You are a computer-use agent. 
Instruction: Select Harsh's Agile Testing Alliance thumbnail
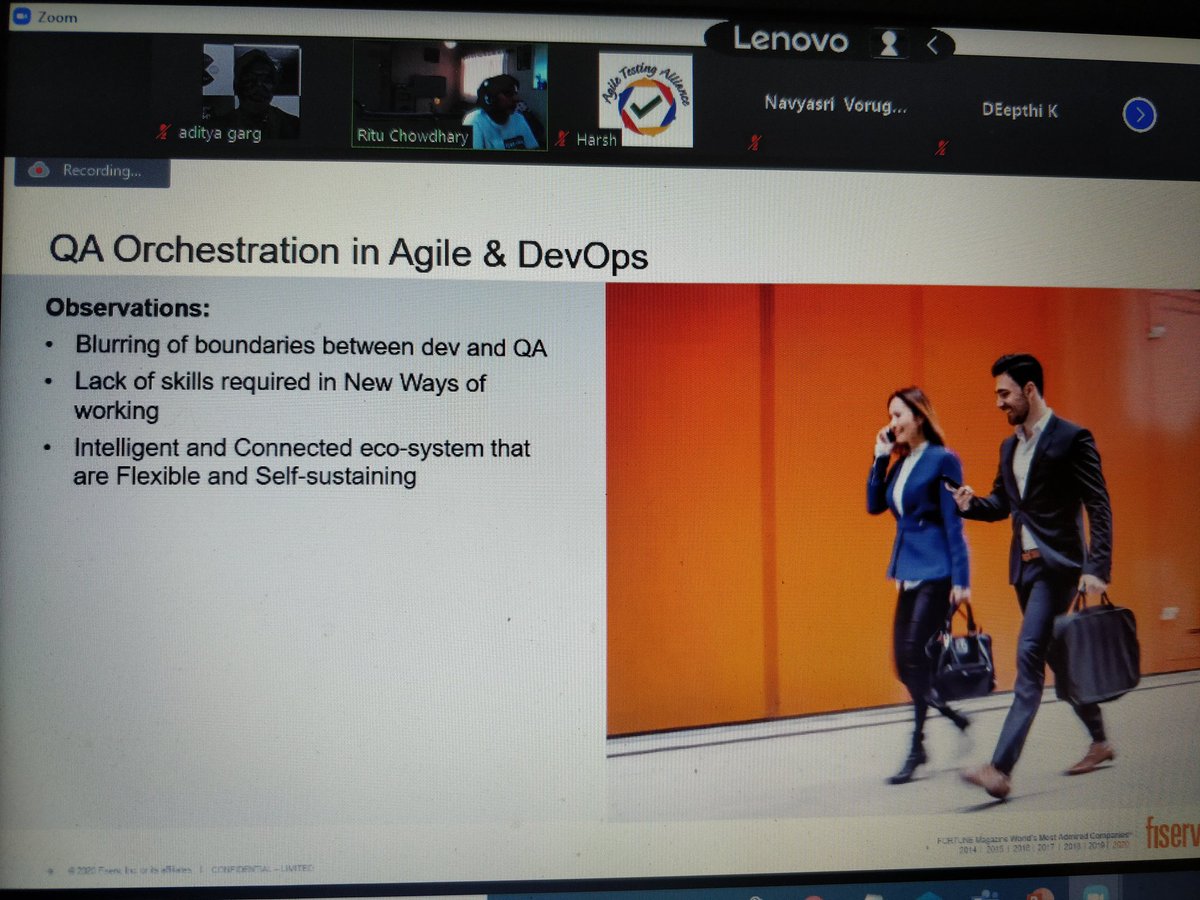(x=644, y=101)
